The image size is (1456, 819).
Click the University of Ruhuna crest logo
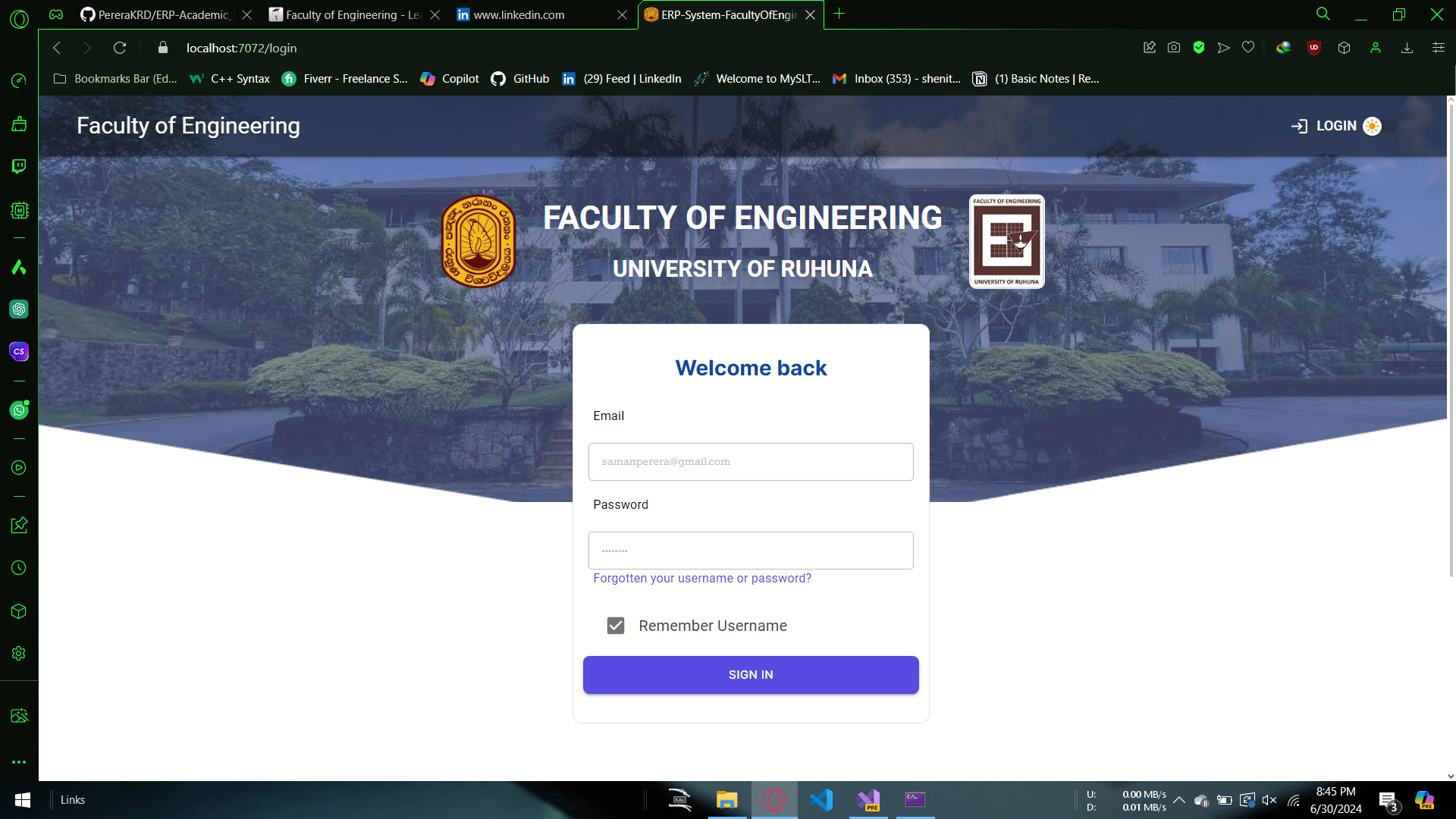[479, 241]
